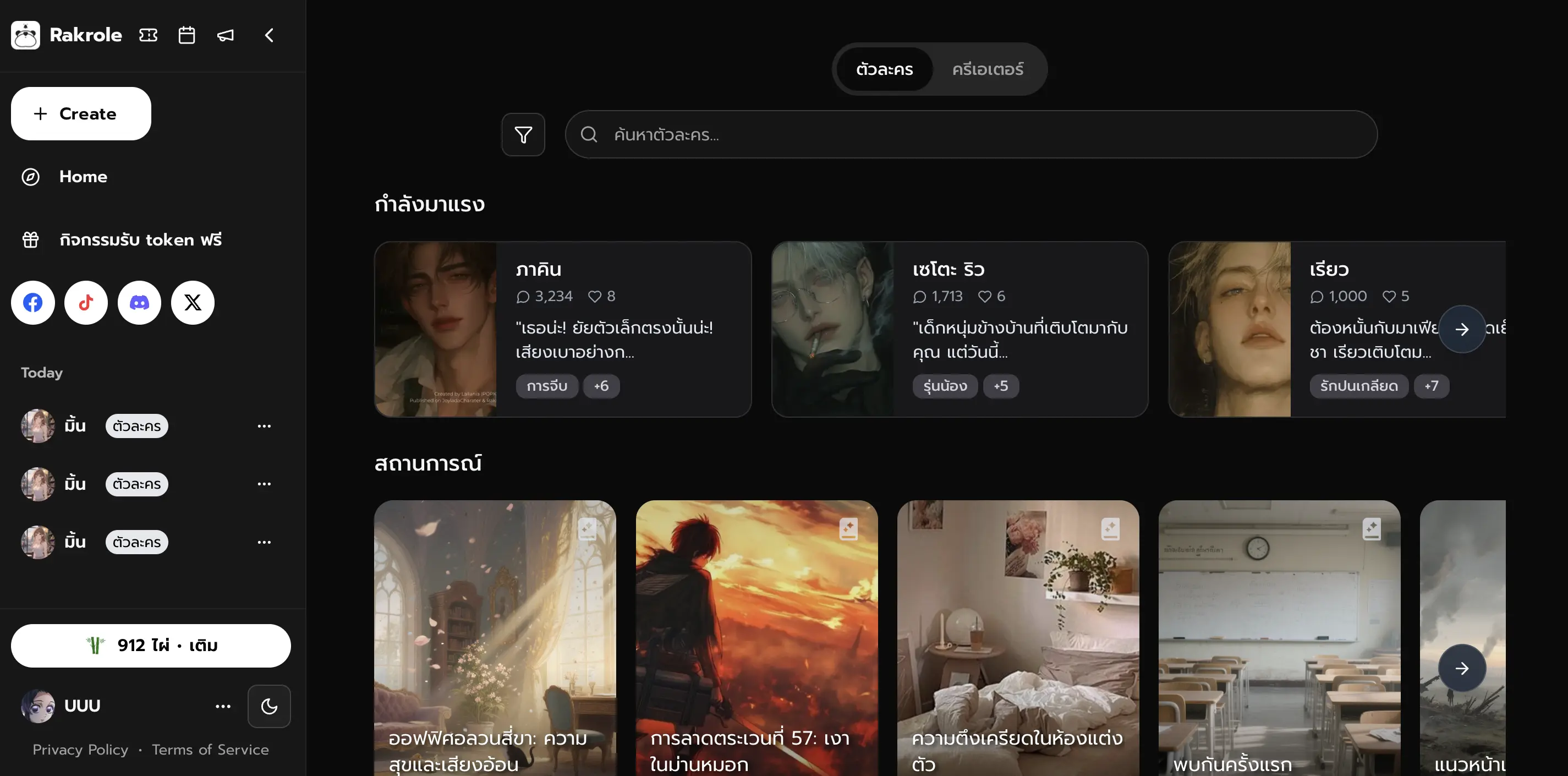The width and height of the screenshot is (1568, 776).
Task: Click the 912 ไผ่ top-up button
Action: (150, 645)
